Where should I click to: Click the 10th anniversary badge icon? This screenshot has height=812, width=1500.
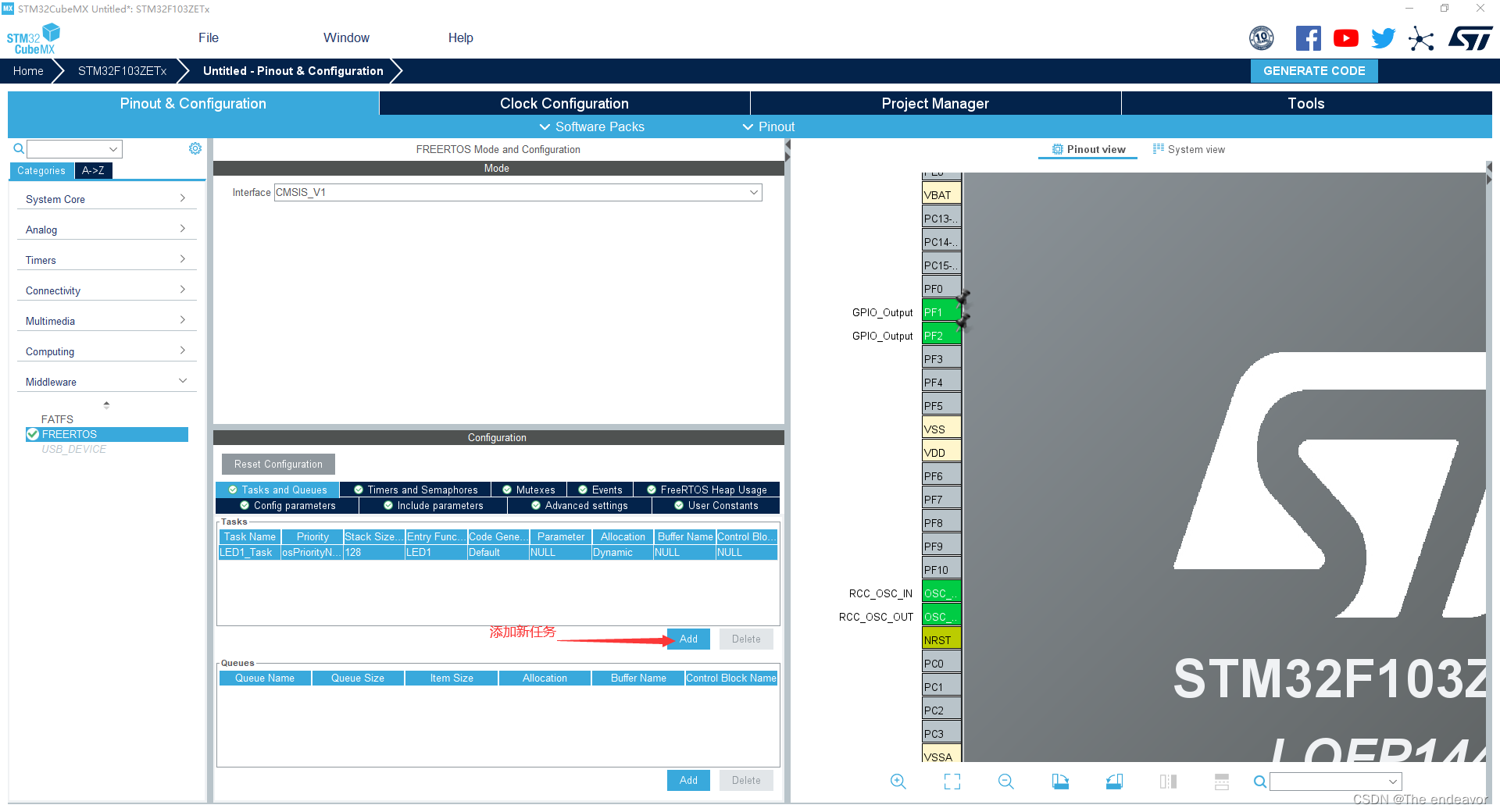pos(1262,38)
